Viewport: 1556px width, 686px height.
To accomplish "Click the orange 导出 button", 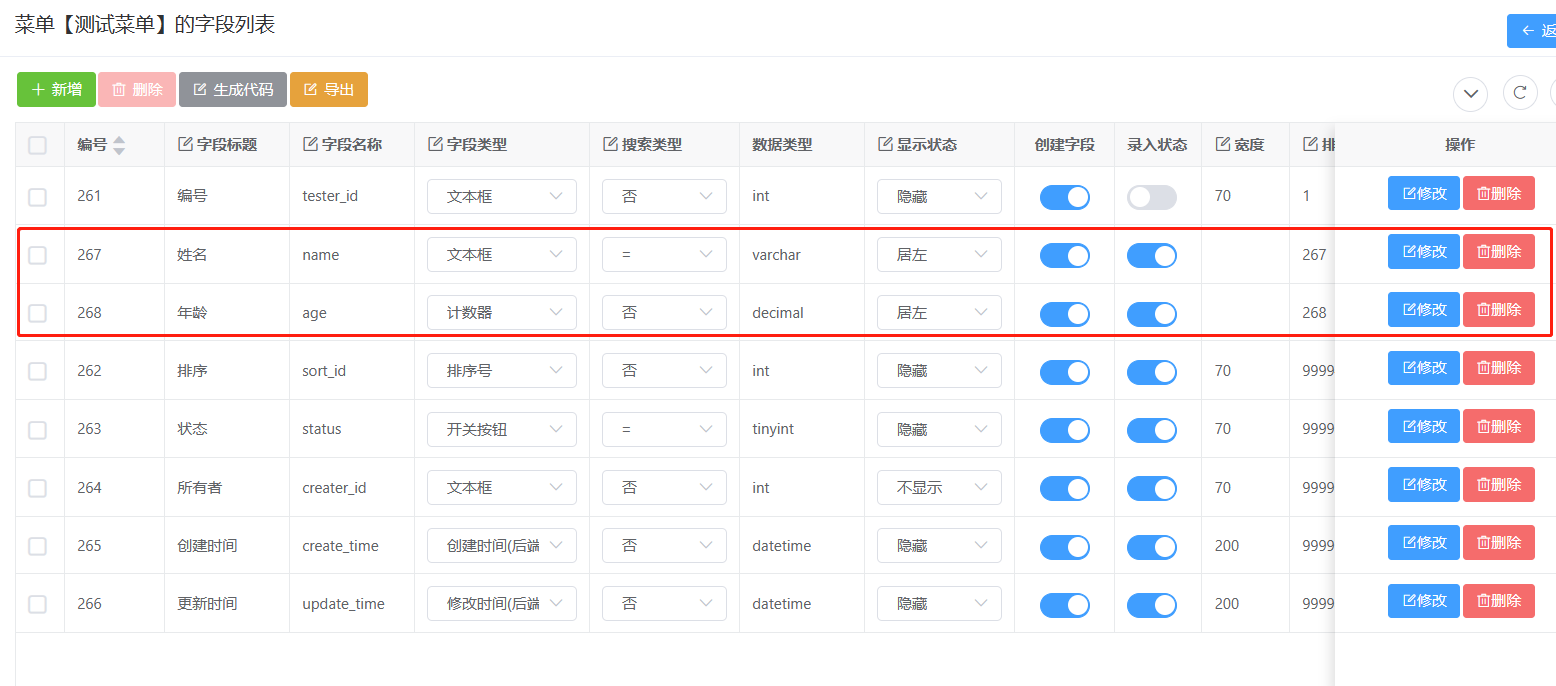I will pyautogui.click(x=328, y=90).
